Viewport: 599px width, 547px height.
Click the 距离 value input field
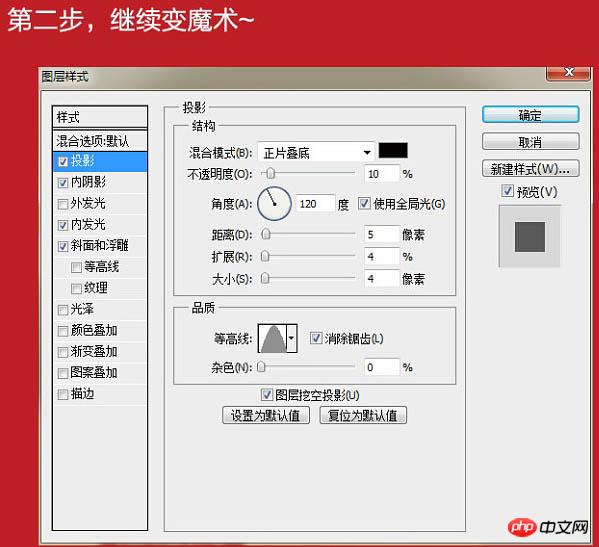pyautogui.click(x=381, y=234)
